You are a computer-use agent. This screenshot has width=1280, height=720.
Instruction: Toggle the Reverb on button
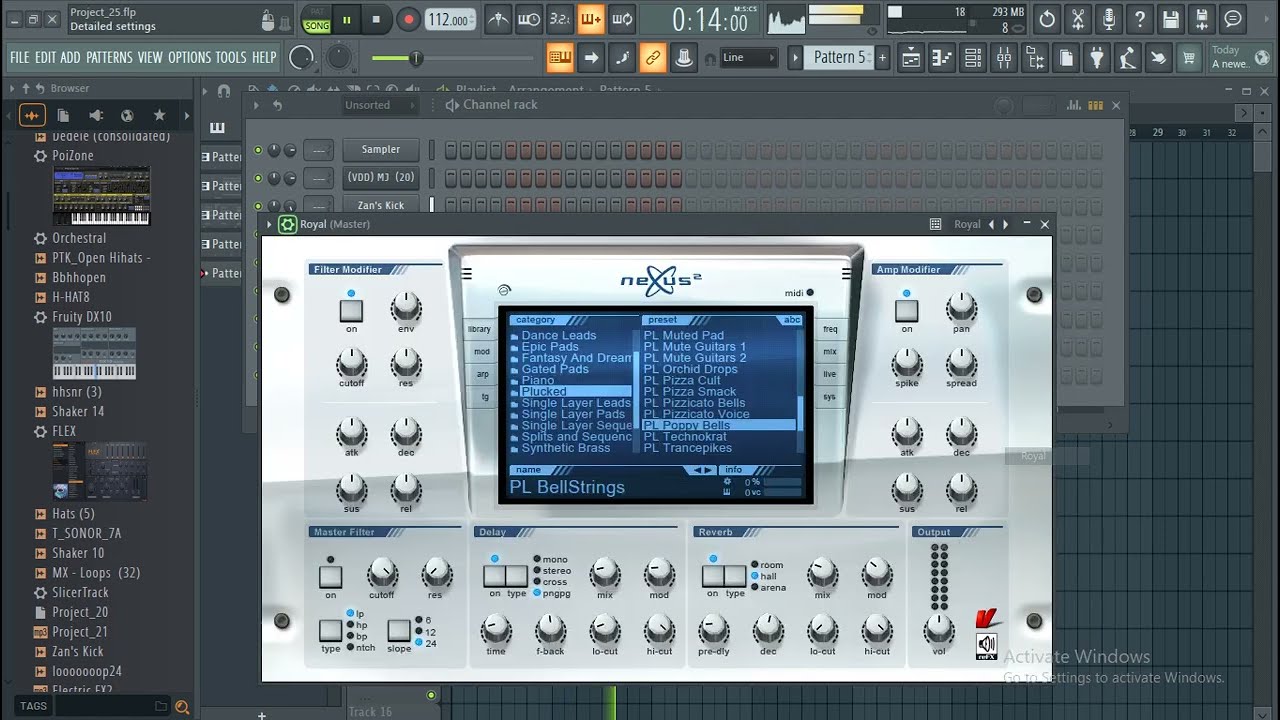click(x=712, y=576)
